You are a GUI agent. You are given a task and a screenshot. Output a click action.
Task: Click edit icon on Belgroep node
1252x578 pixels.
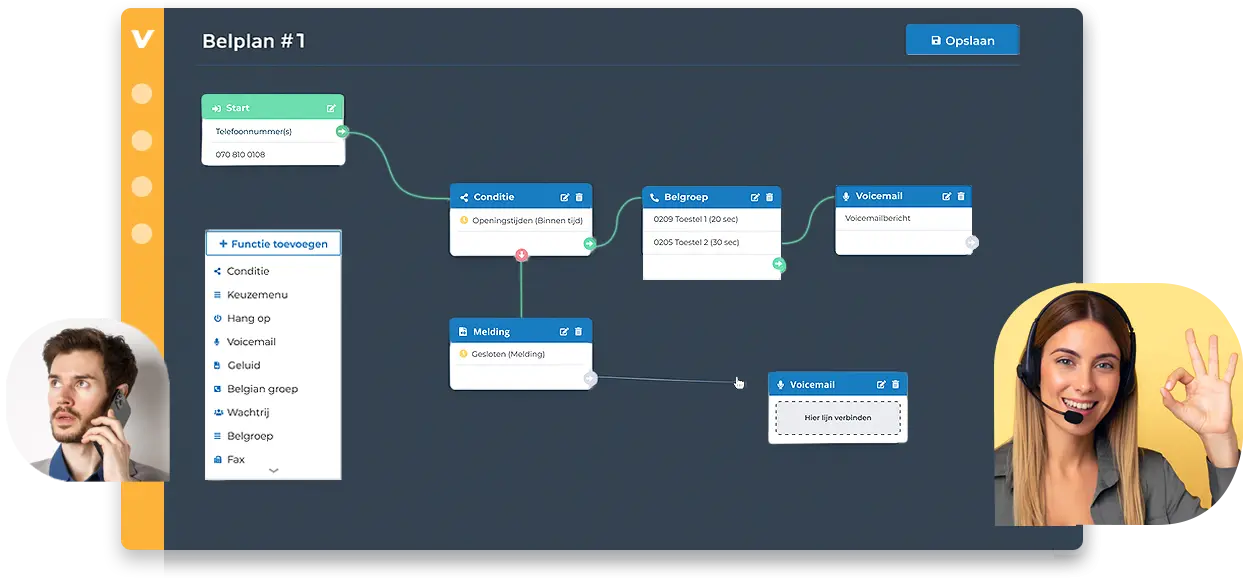755,197
